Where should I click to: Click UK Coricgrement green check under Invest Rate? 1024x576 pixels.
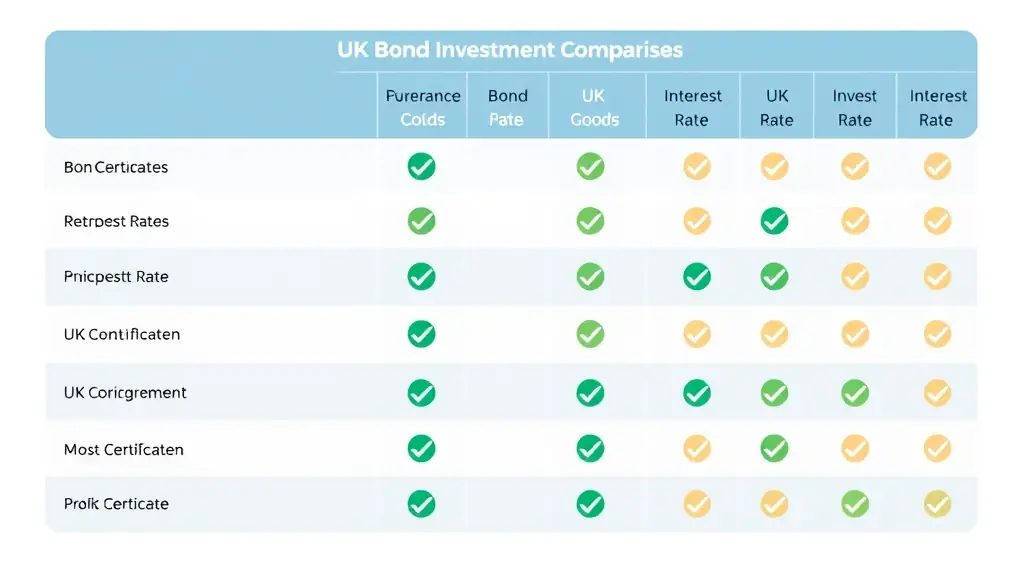[x=855, y=393]
